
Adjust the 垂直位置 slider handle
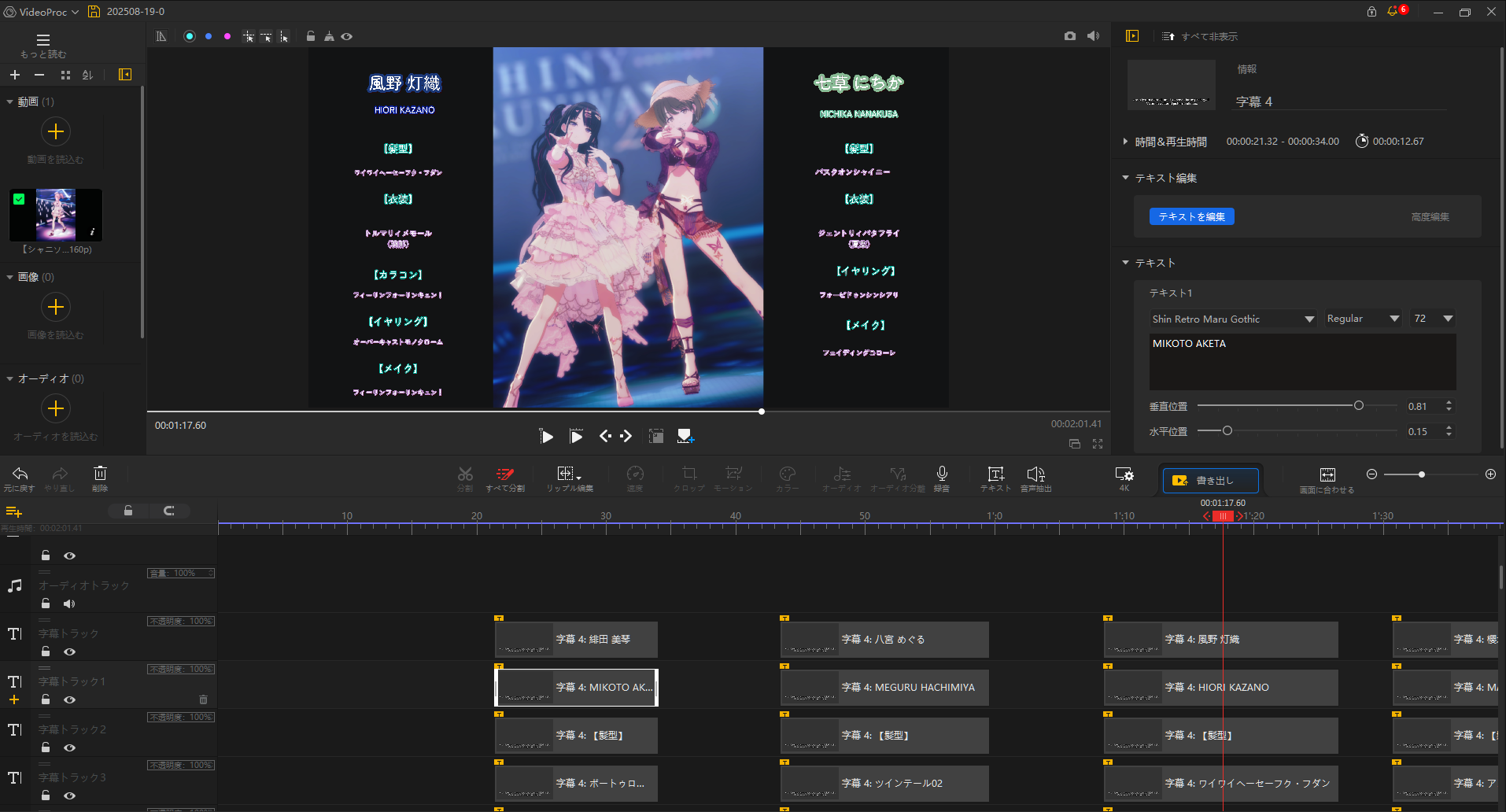1358,406
